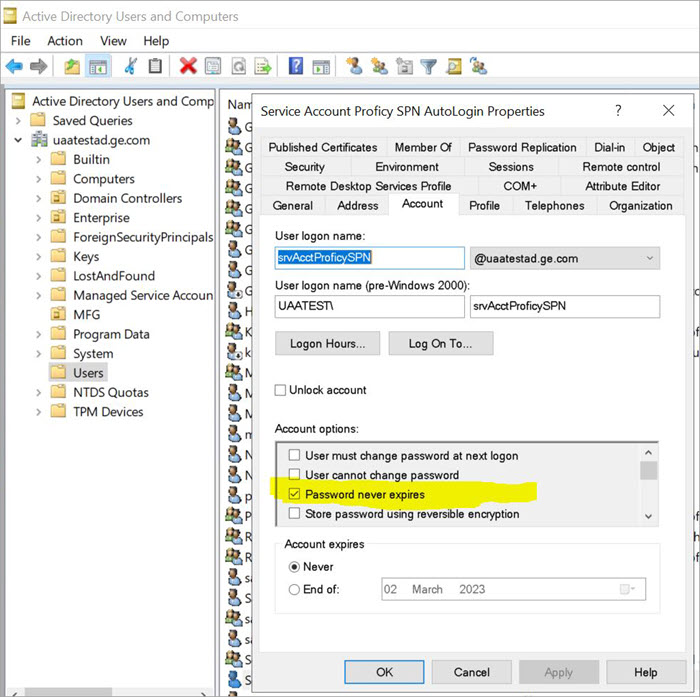Click the Create new user icon
Viewport: 700px width, 697px height.
354,66
